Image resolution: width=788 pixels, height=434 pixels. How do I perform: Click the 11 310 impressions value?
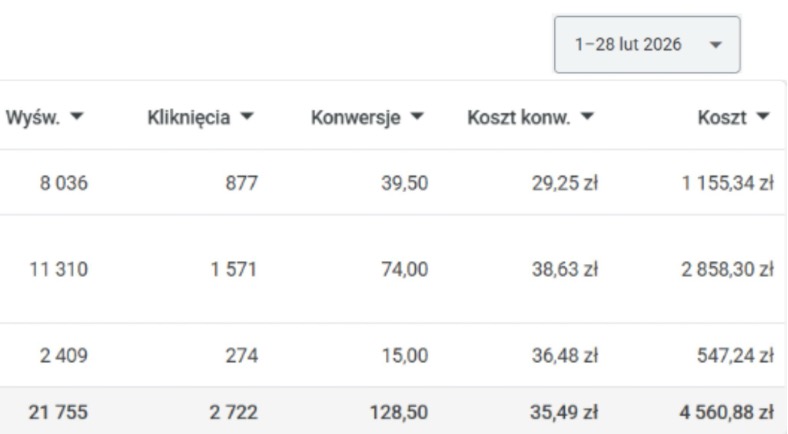tap(61, 269)
